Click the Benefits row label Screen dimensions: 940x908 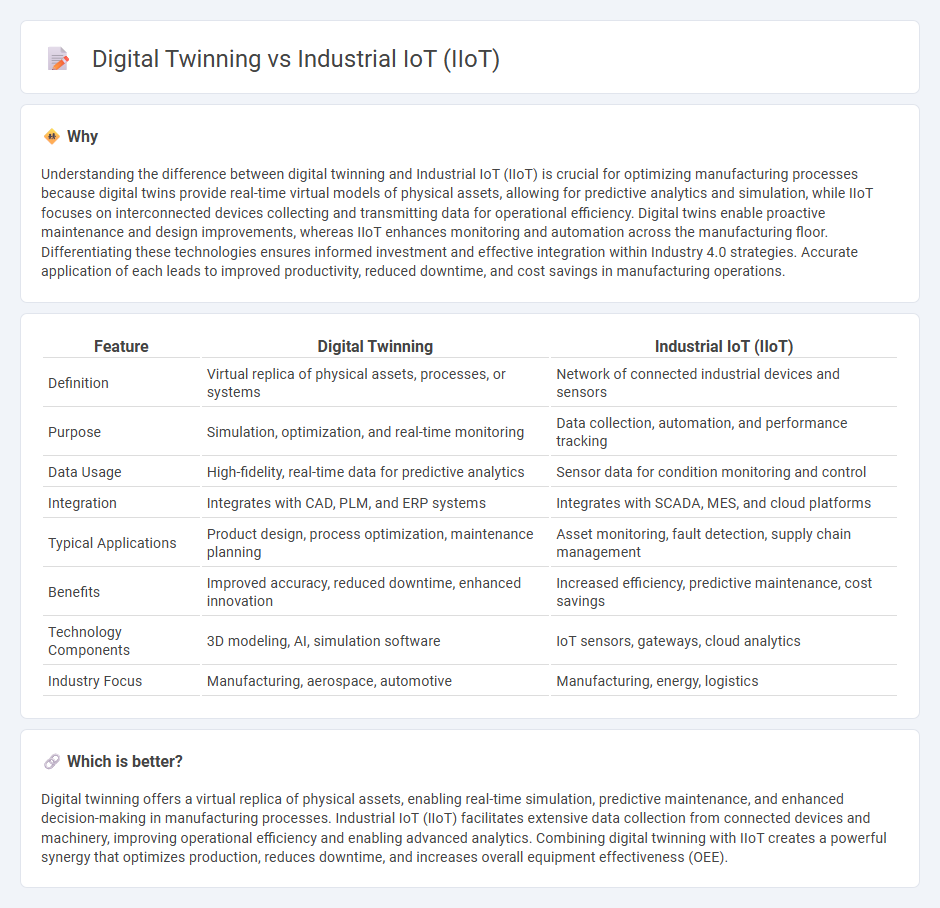[74, 592]
